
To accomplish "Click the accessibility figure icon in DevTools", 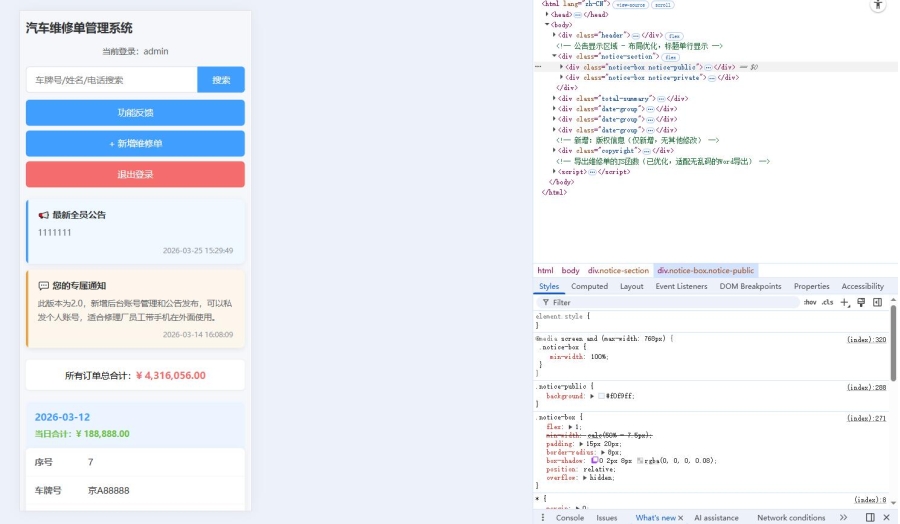I will 878,5.
